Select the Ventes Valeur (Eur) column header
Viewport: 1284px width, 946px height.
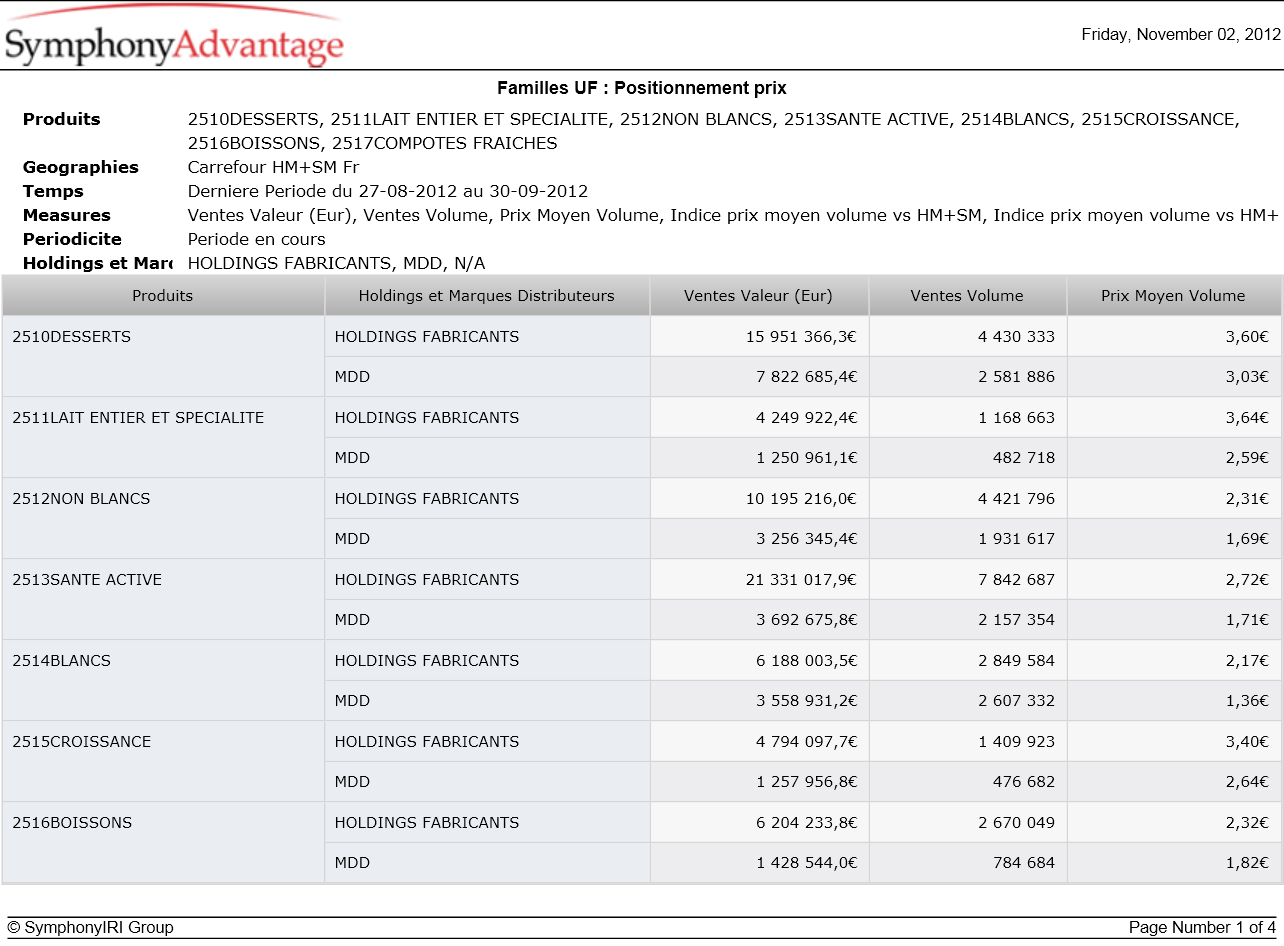759,296
